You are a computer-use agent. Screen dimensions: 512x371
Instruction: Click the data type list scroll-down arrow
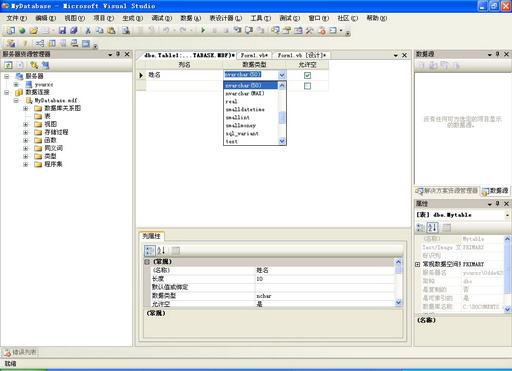(x=282, y=141)
